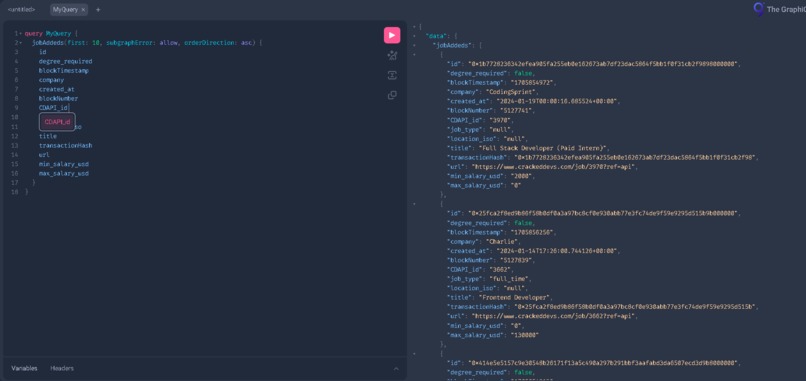This screenshot has width=806, height=381.
Task: Click the url field on line 14
Action: [x=44, y=155]
